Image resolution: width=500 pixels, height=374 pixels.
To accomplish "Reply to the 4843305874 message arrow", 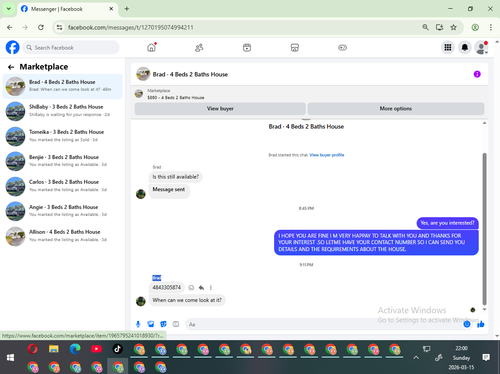I will point(201,287).
